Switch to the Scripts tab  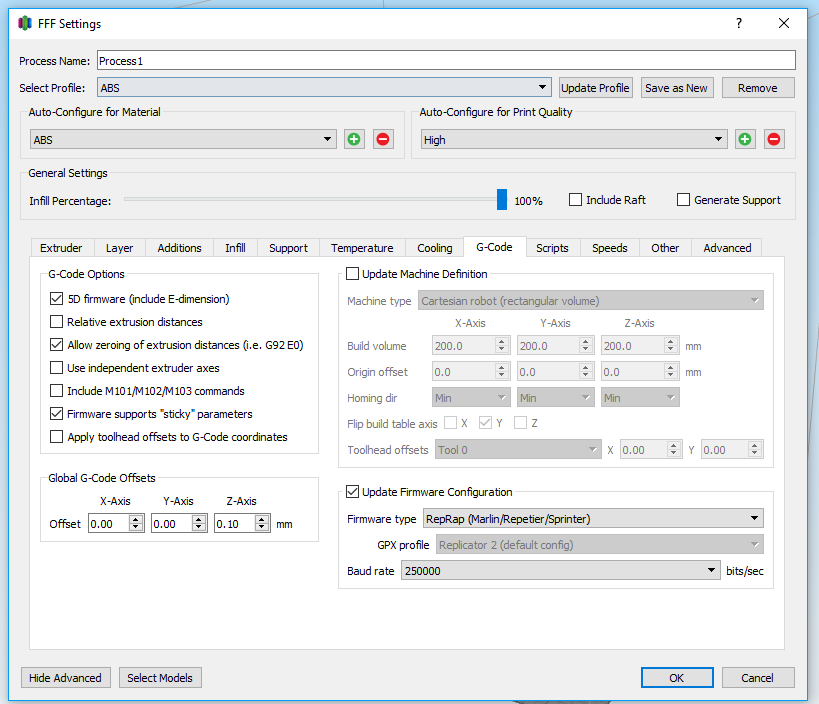(552, 248)
